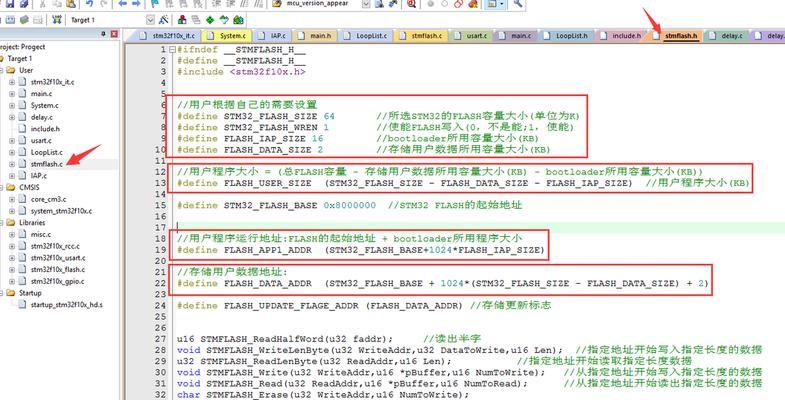
Task: Insert a bookmark using the flag icon
Action: pyautogui.click(x=155, y=4)
